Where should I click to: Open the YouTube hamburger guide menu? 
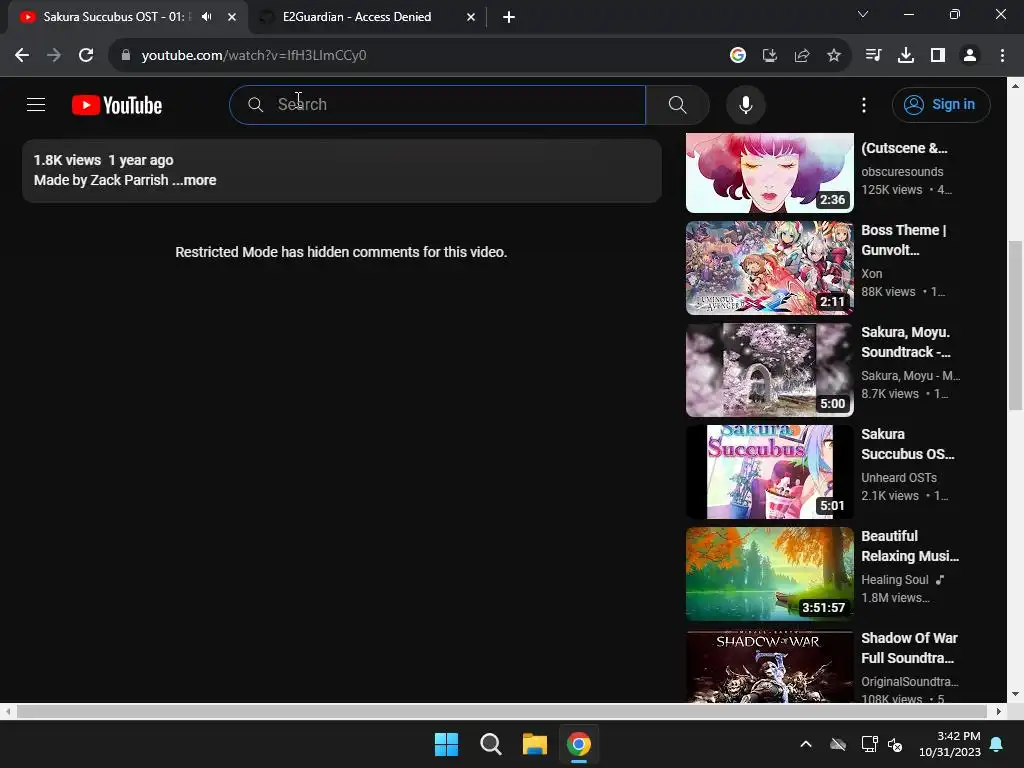point(36,104)
